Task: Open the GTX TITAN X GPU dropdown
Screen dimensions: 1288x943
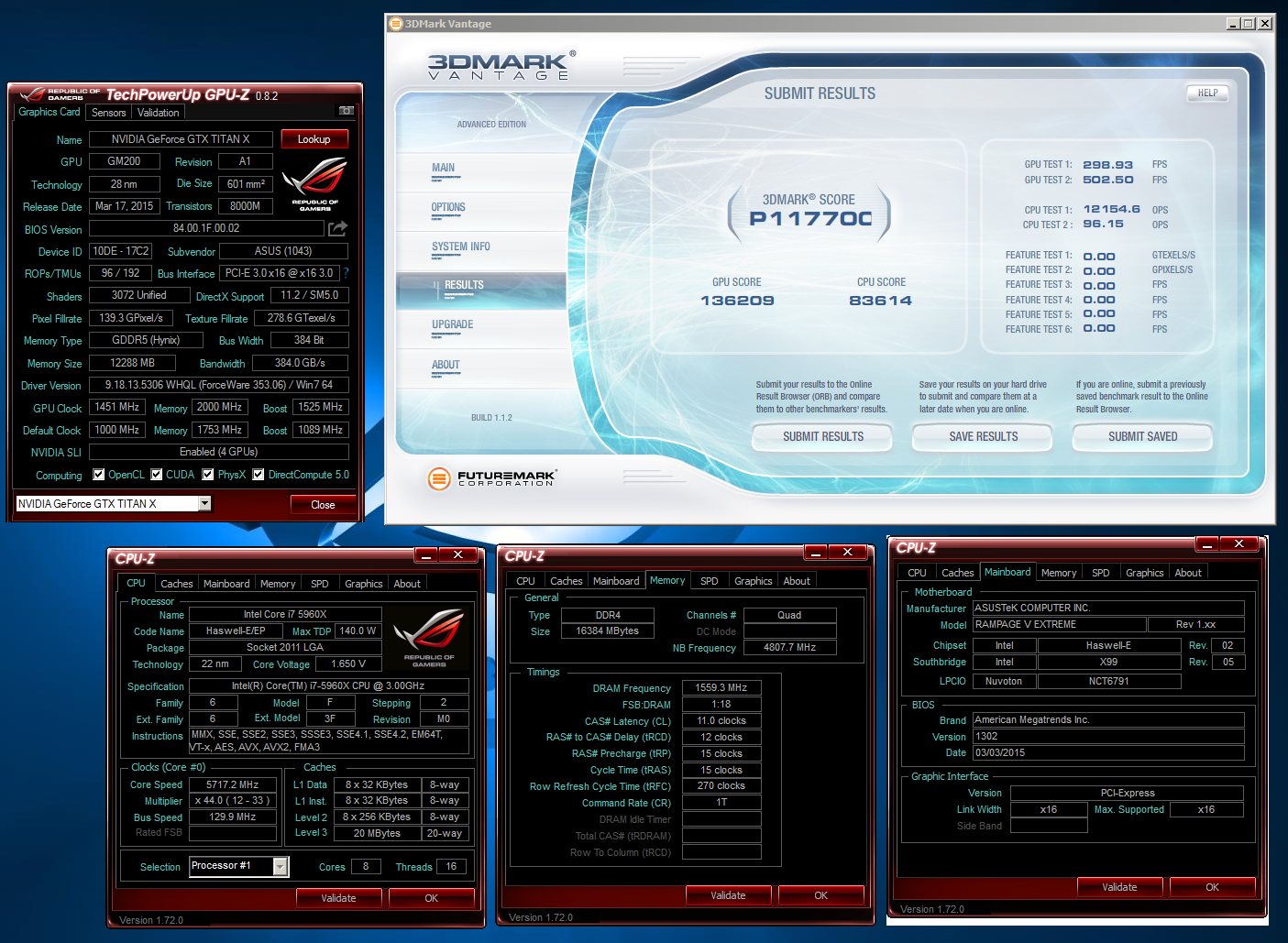Action: tap(204, 503)
